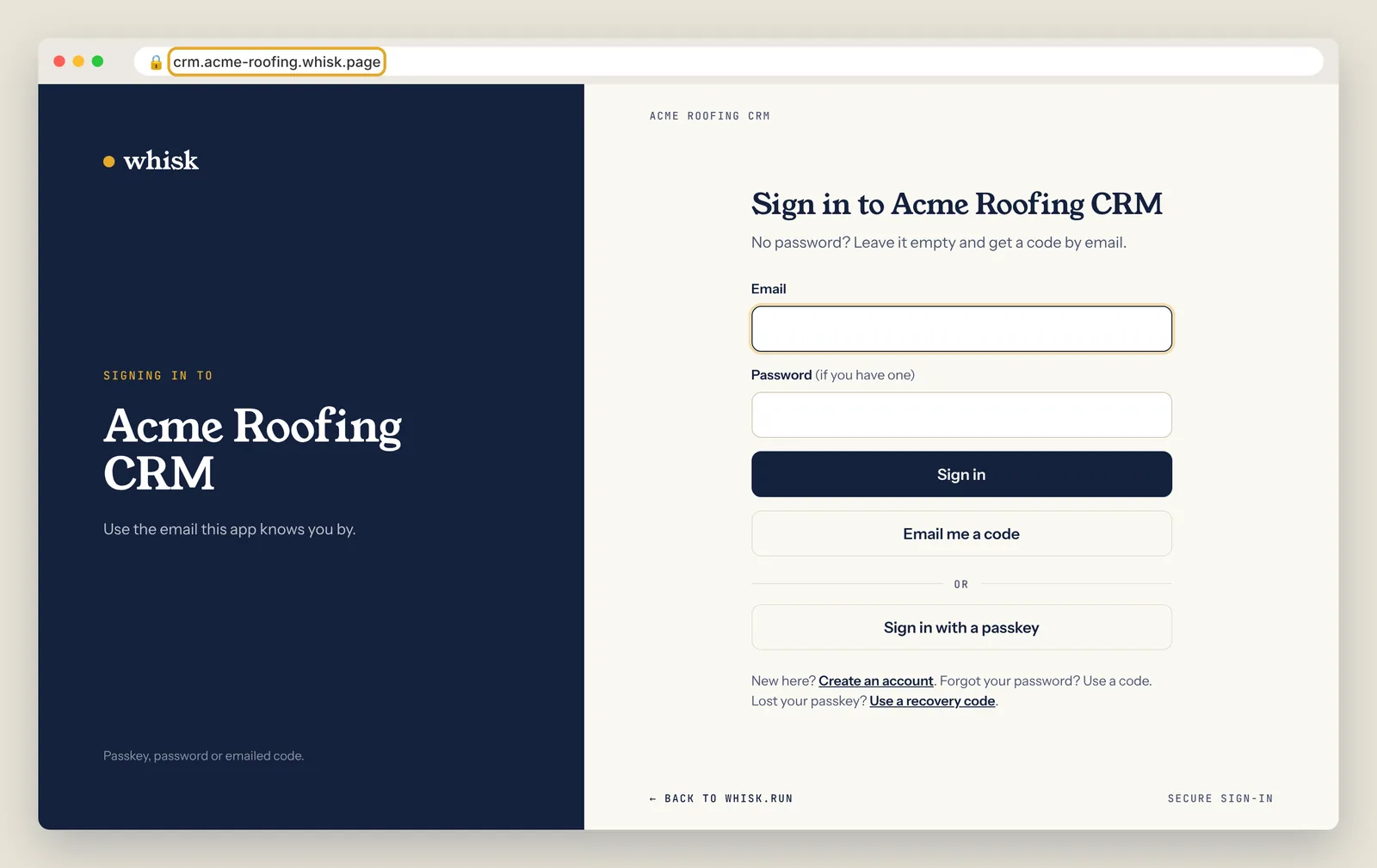This screenshot has height=868, width=1377.
Task: Open the Create an account link
Action: tap(875, 680)
